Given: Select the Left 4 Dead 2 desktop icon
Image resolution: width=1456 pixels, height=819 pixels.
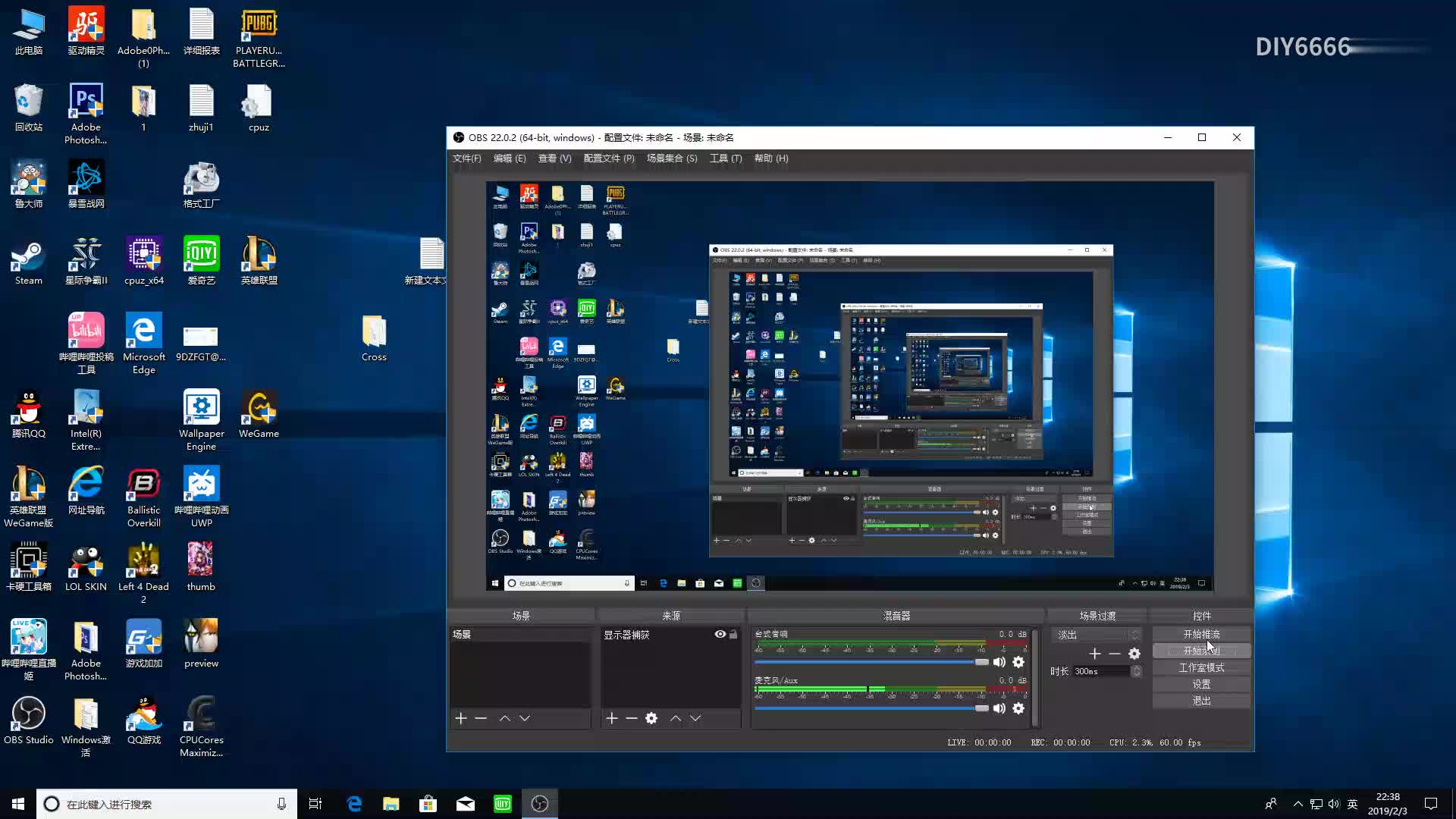Looking at the screenshot, I should point(143,573).
